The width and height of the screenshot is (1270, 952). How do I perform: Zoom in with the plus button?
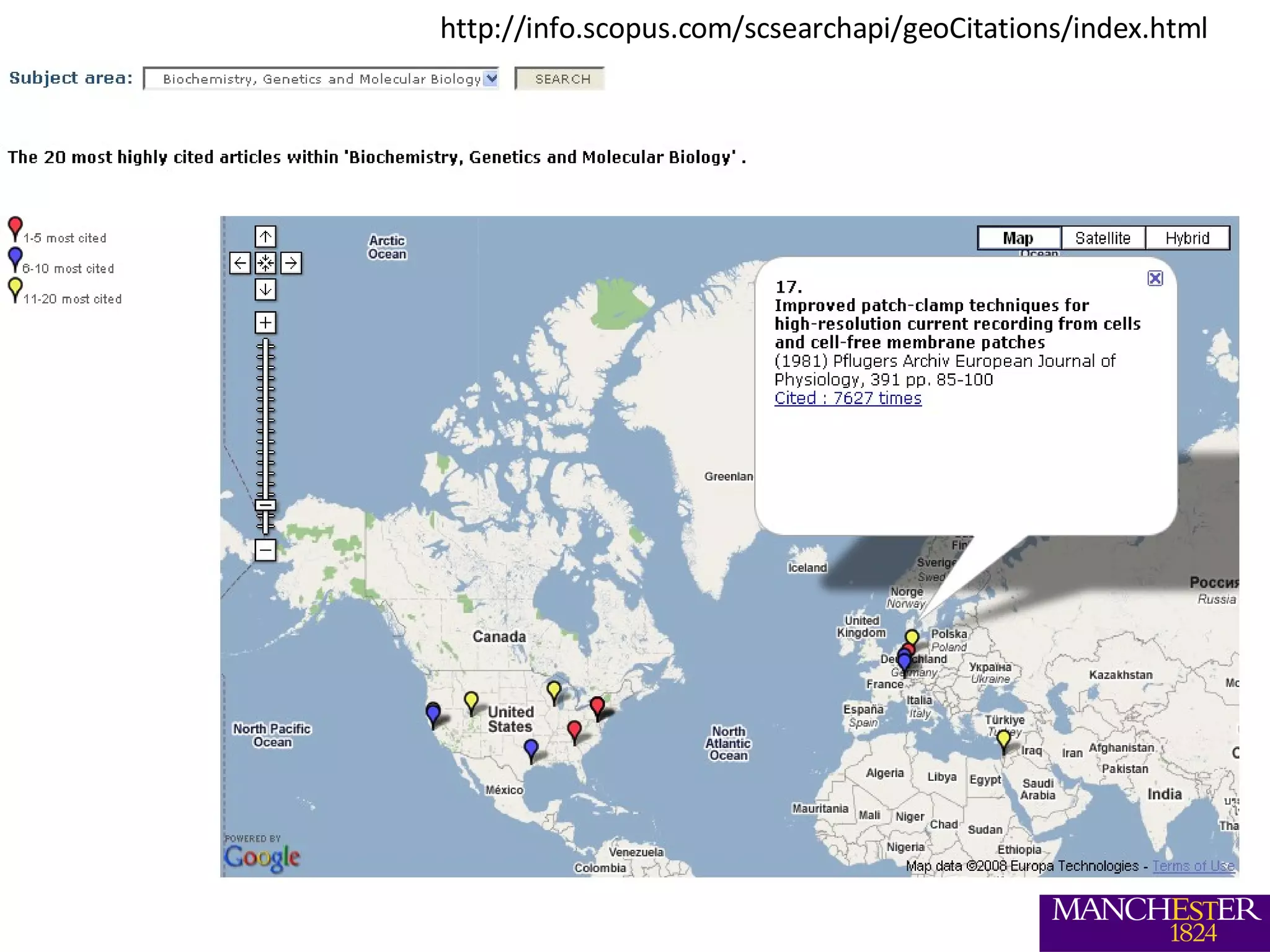pyautogui.click(x=265, y=322)
